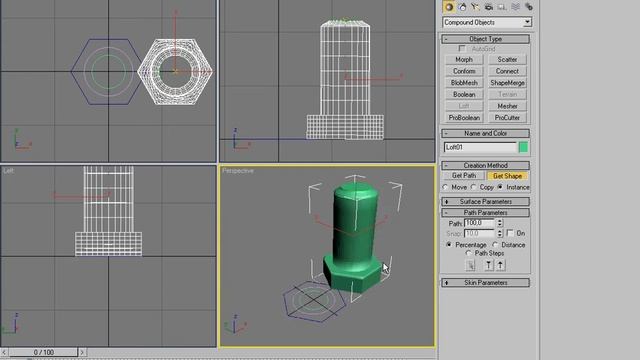Toggle the AutoGrid checkbox
The height and width of the screenshot is (360, 640).
pyautogui.click(x=462, y=49)
